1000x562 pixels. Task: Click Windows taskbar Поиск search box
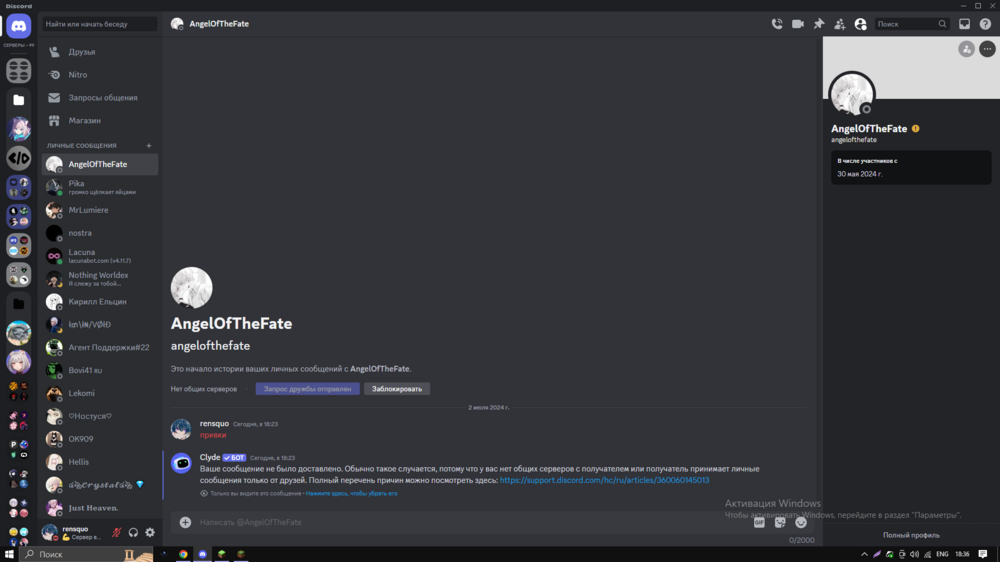point(86,554)
